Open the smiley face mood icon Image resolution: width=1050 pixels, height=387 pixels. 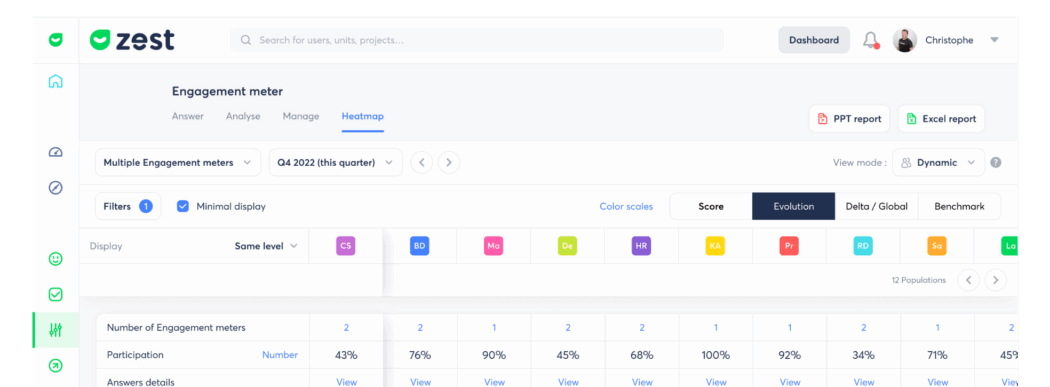pyautogui.click(x=56, y=258)
